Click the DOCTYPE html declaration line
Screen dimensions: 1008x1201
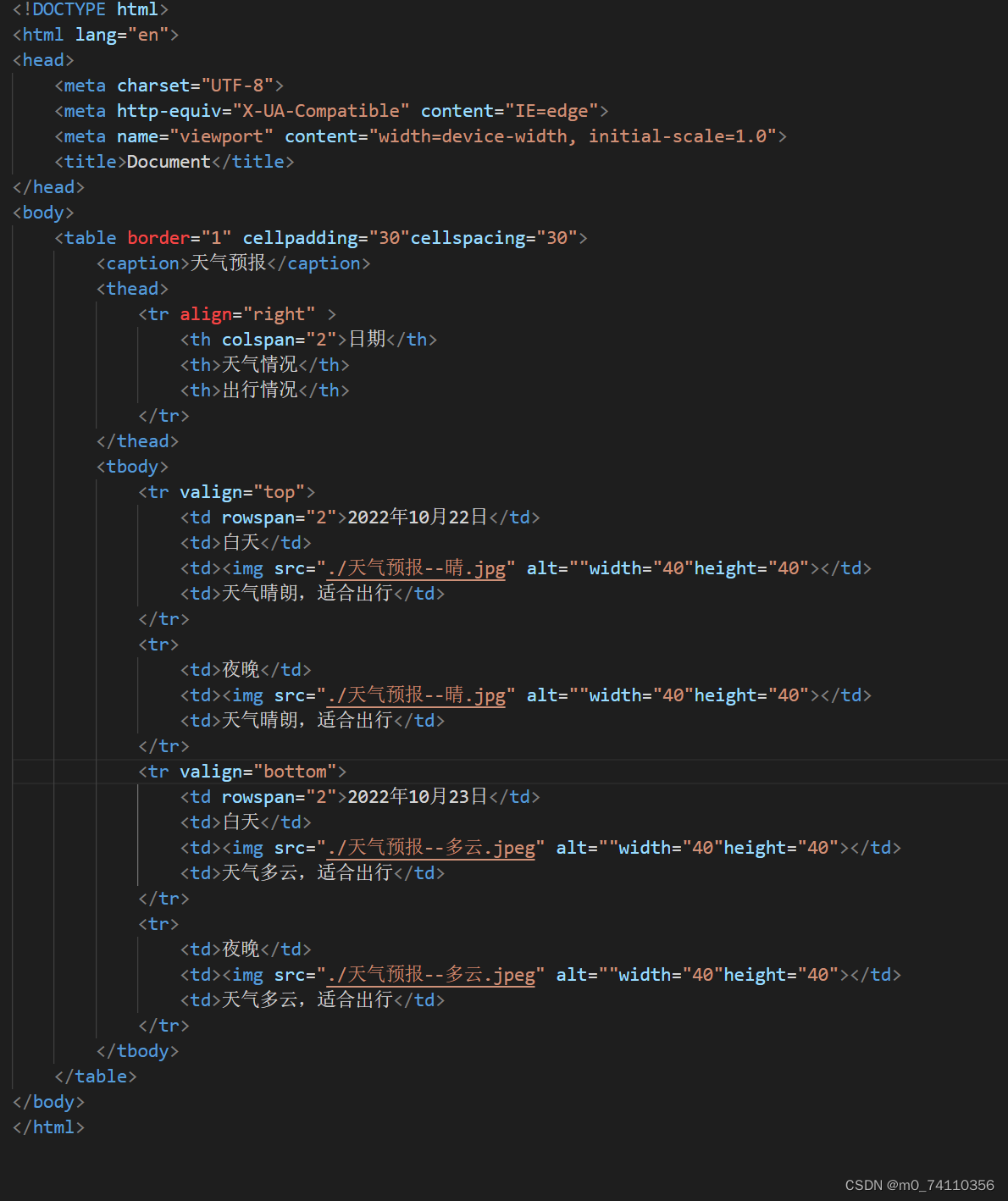(91, 9)
